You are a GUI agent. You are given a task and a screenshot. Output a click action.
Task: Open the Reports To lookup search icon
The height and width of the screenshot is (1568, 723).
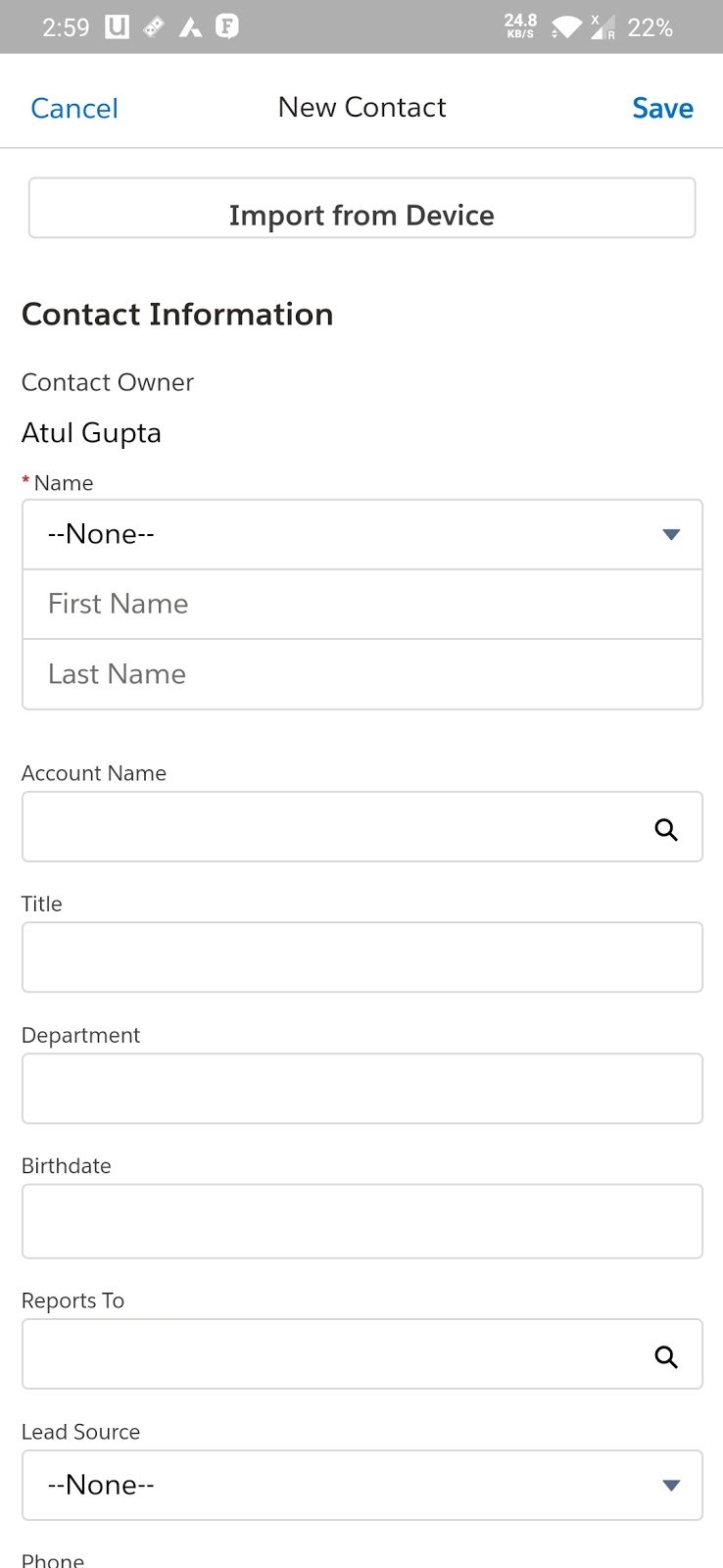(x=667, y=1356)
